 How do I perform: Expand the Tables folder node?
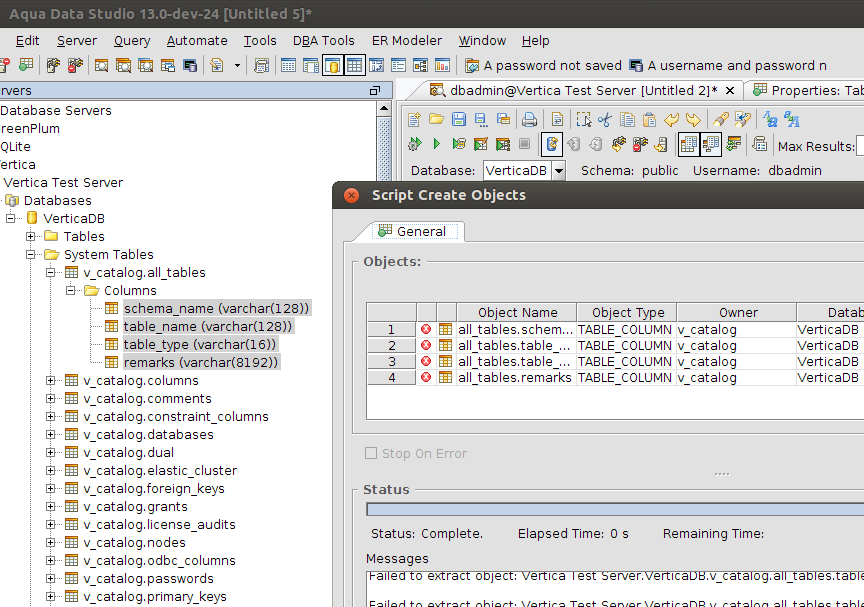coord(31,237)
